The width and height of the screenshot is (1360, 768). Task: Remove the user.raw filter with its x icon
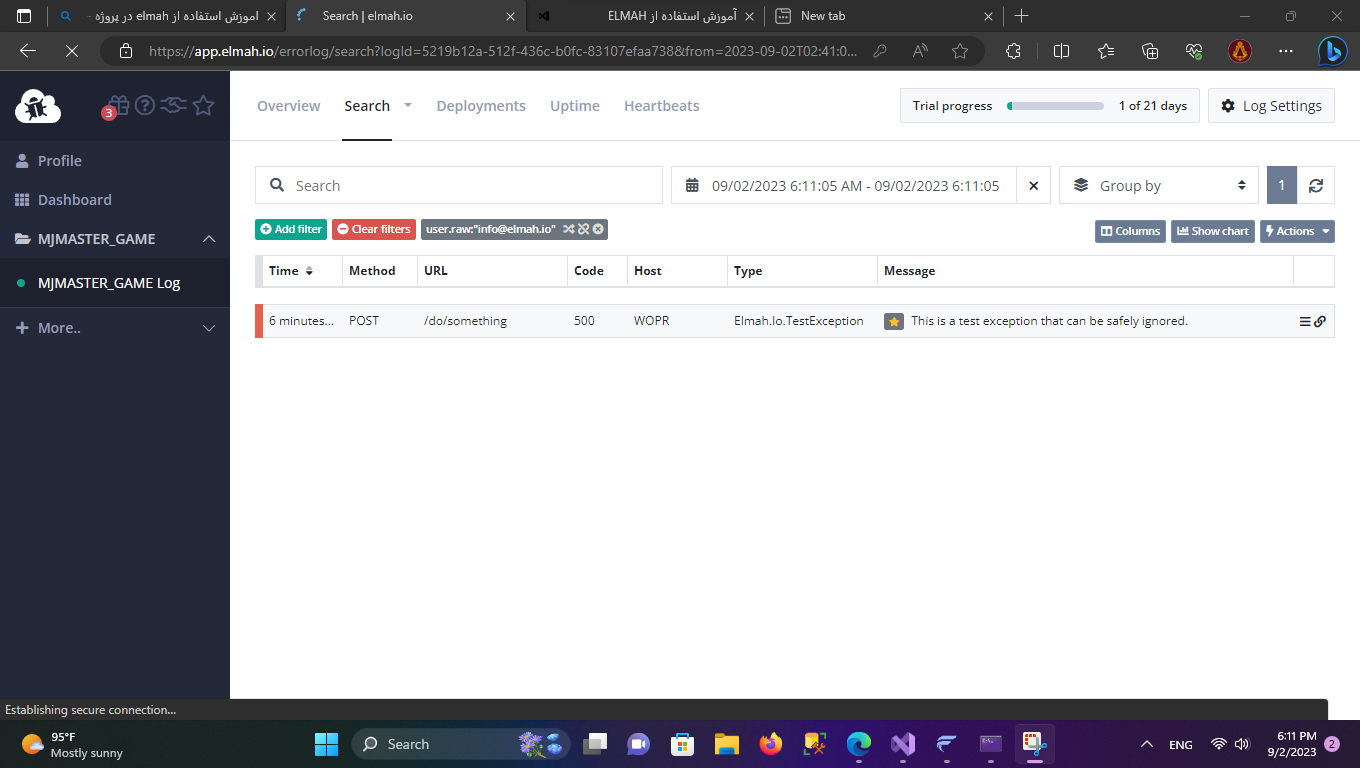click(598, 229)
